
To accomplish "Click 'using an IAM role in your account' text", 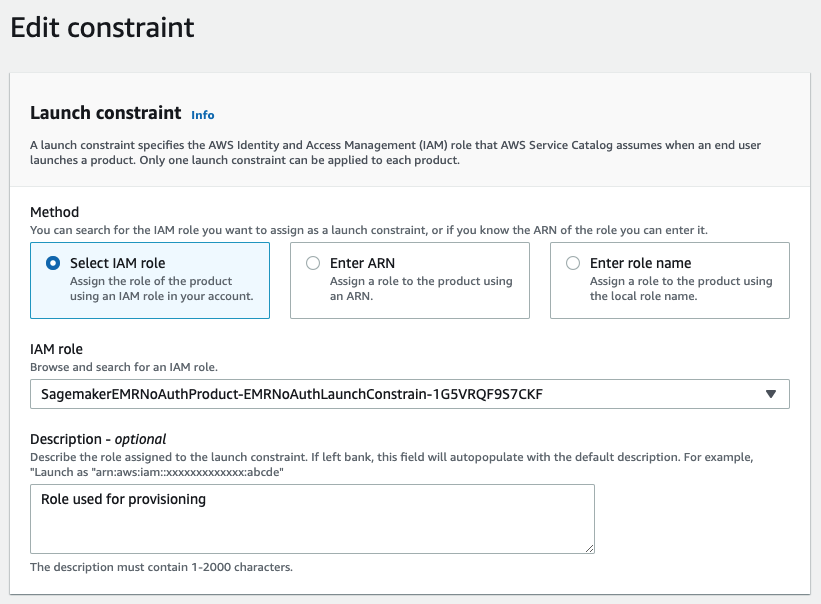I will tap(161, 296).
